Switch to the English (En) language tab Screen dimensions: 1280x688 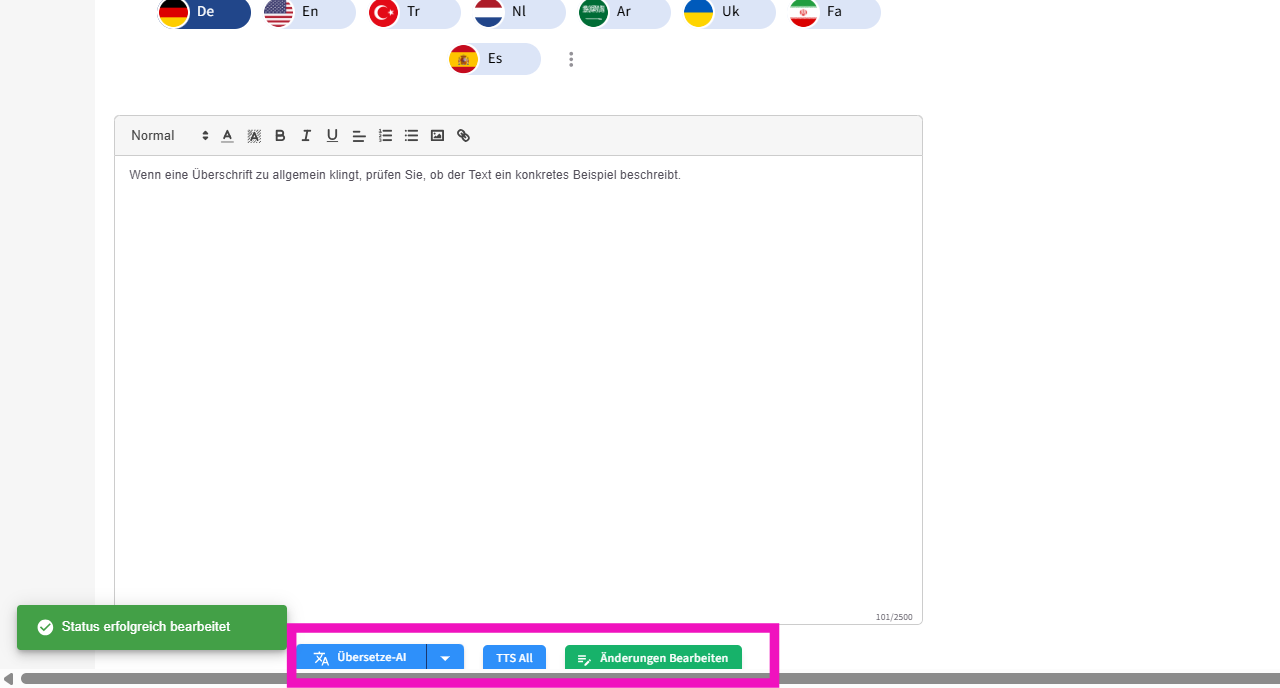pos(309,12)
